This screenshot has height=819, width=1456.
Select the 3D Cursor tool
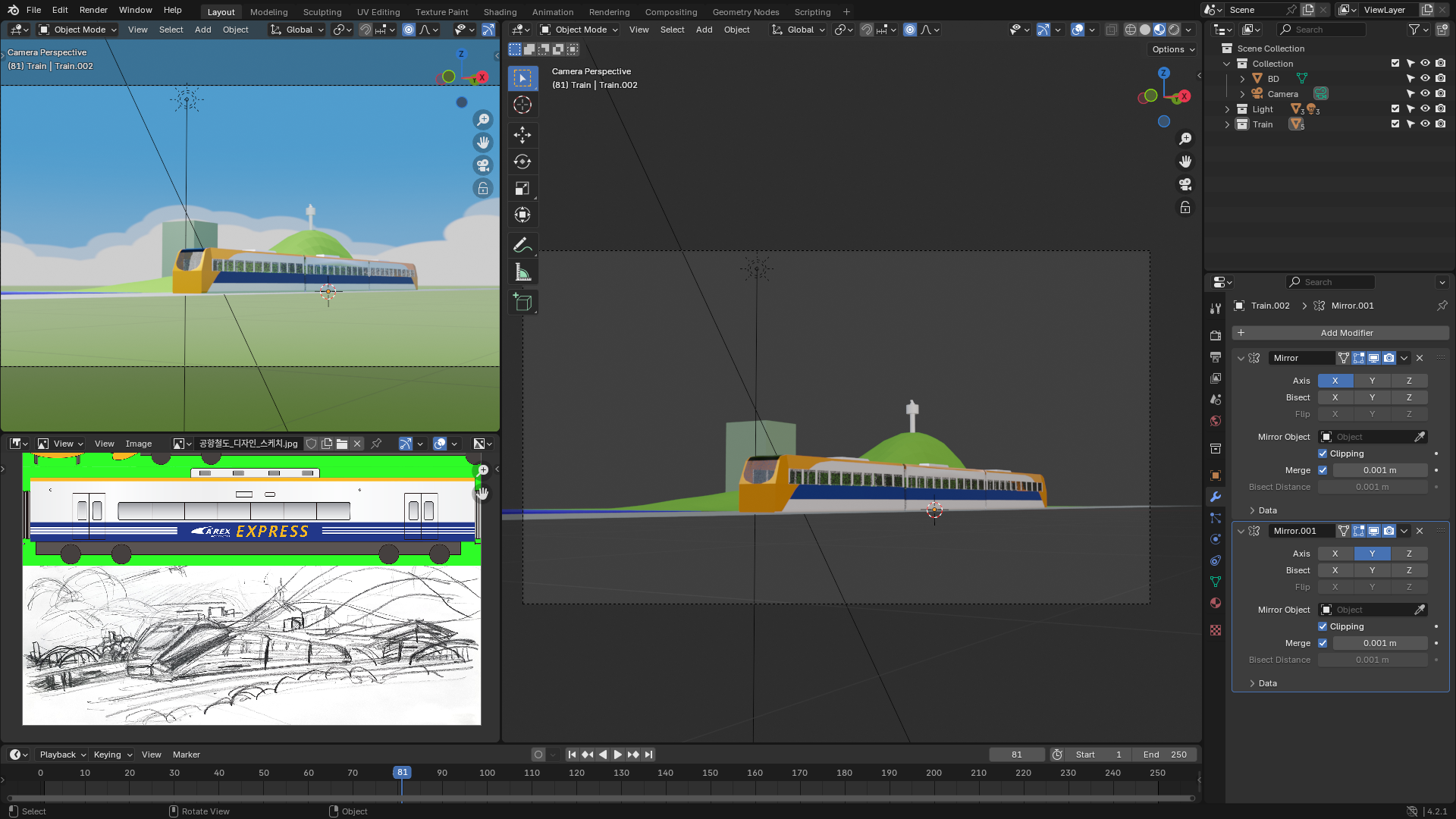tap(522, 105)
